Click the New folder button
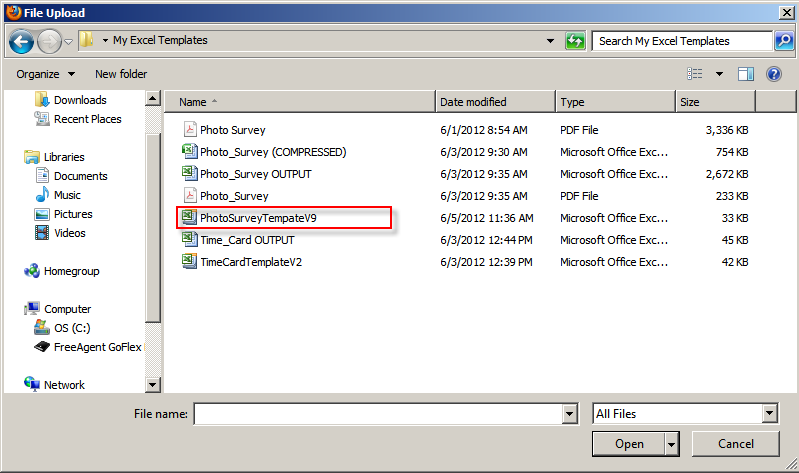Image resolution: width=799 pixels, height=473 pixels. point(121,74)
